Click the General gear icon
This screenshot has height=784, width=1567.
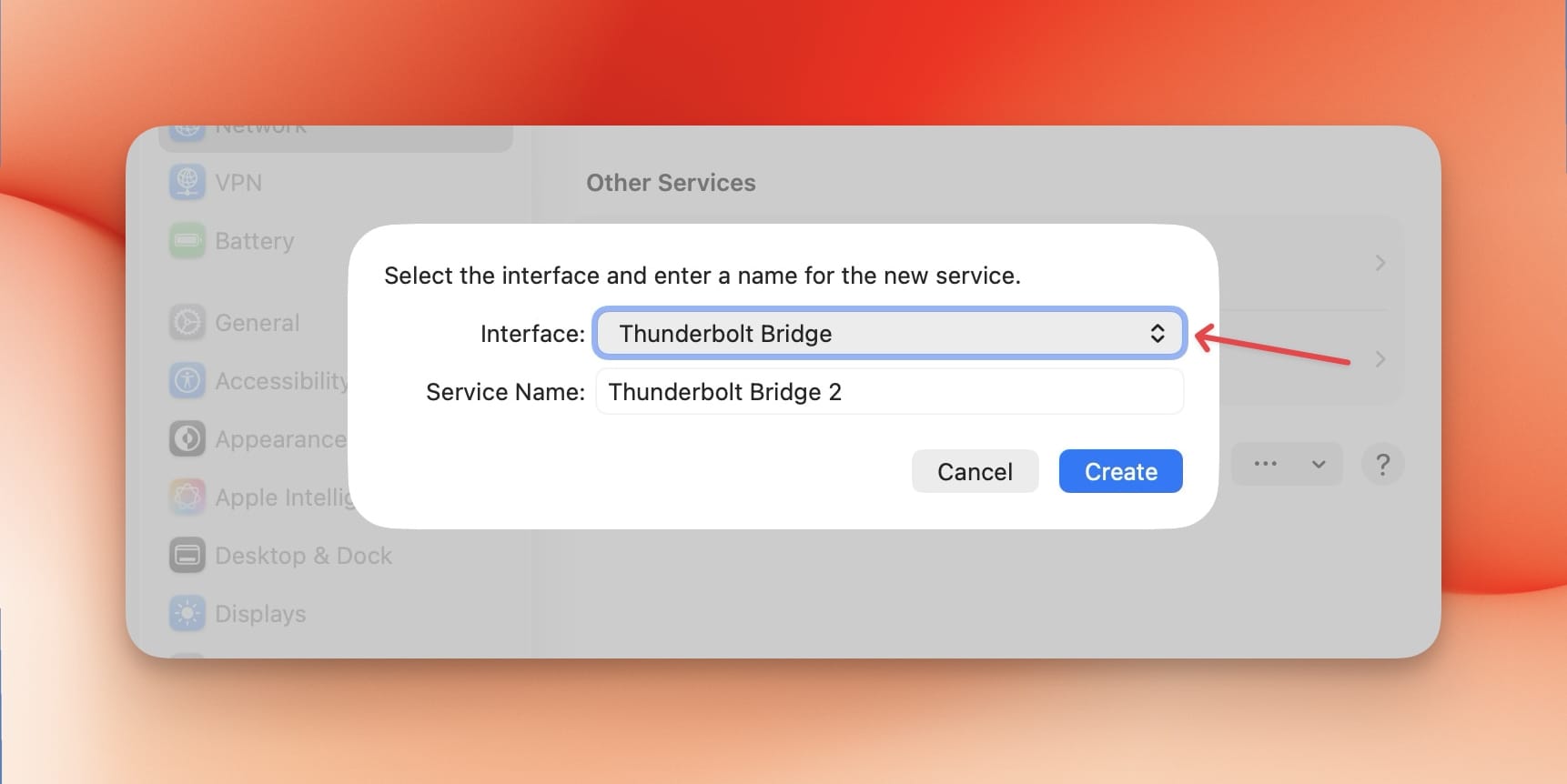click(187, 323)
